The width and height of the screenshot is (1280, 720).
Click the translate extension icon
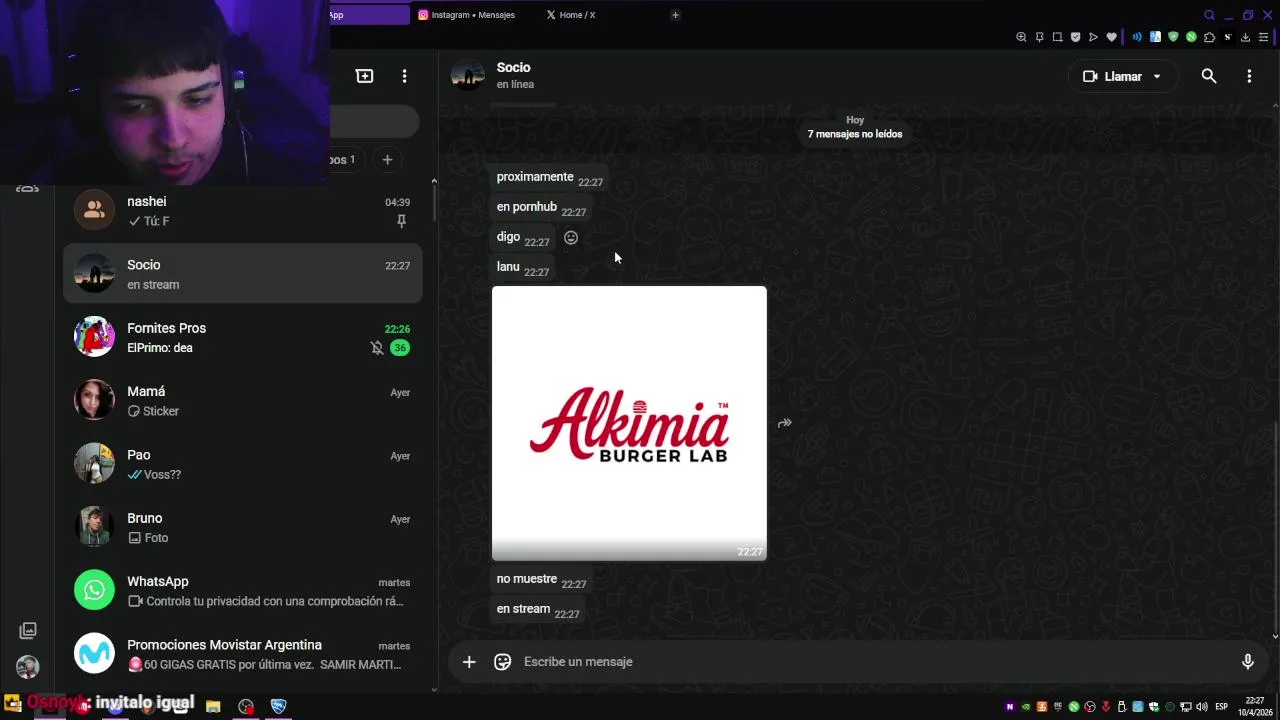click(x=1155, y=37)
